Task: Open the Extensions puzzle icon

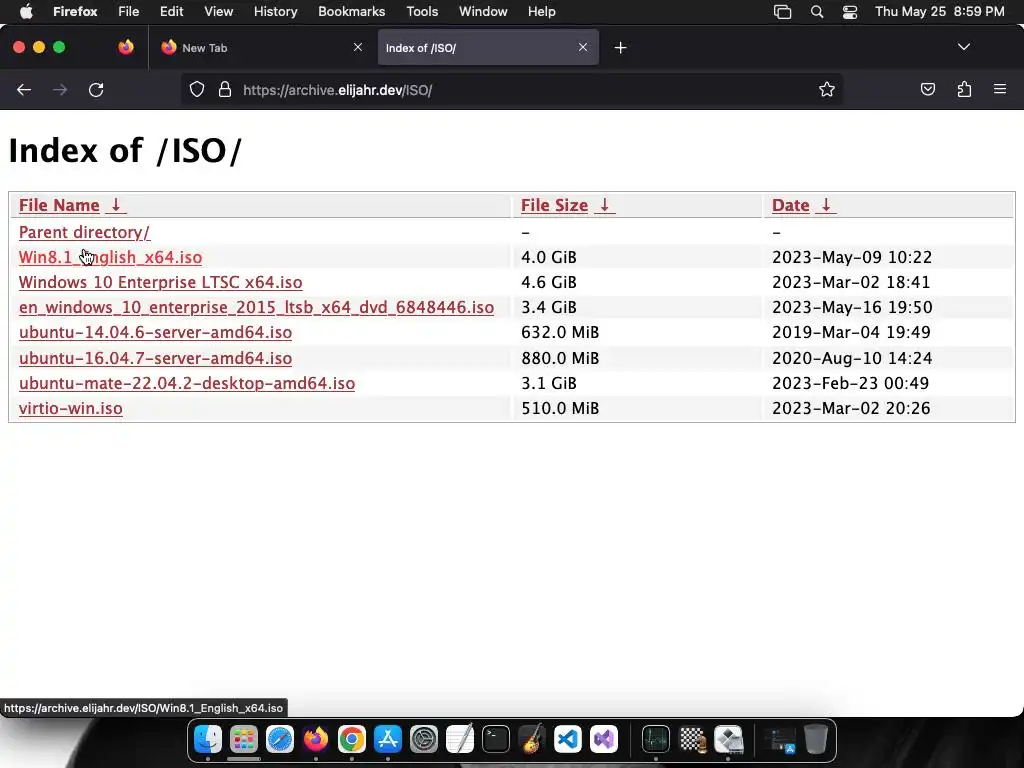Action: [x=964, y=89]
